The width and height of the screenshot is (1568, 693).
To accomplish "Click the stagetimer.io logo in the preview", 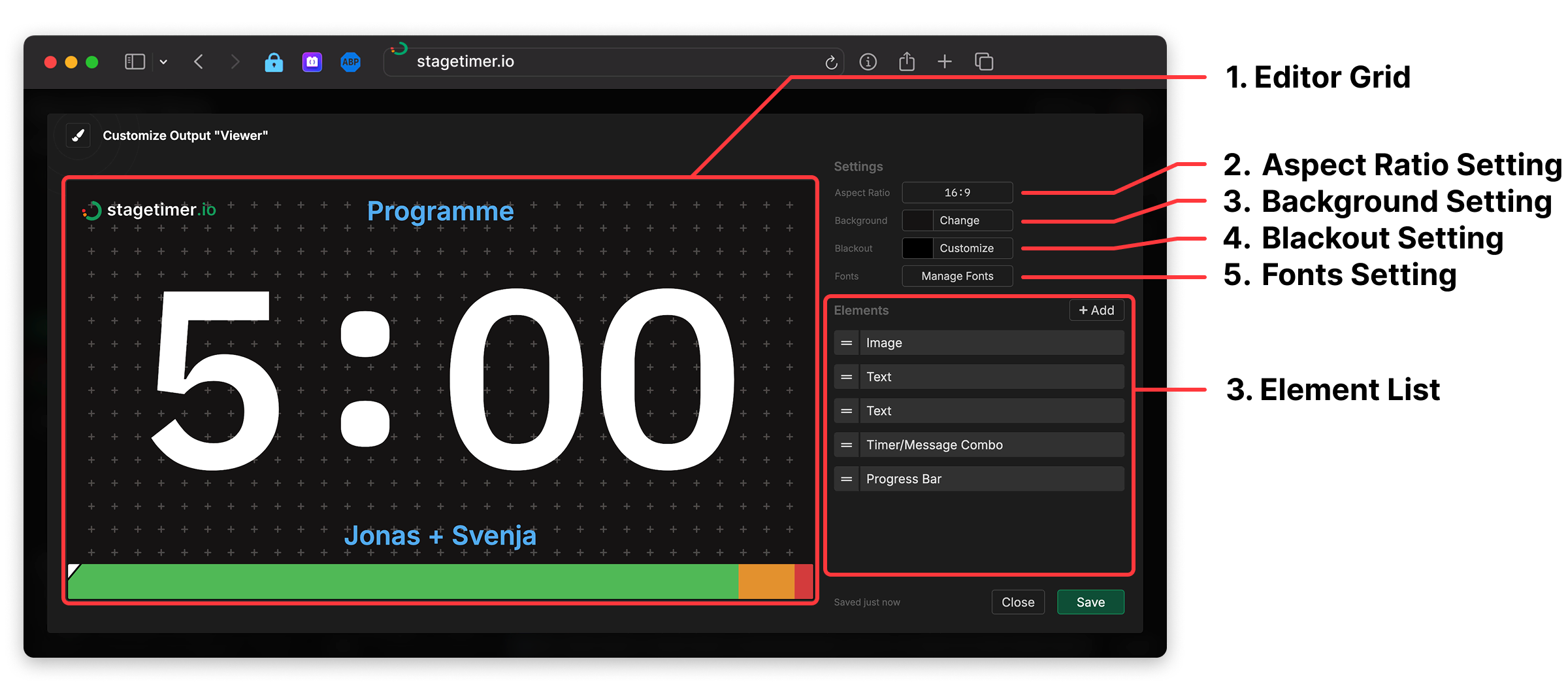I will tap(149, 211).
